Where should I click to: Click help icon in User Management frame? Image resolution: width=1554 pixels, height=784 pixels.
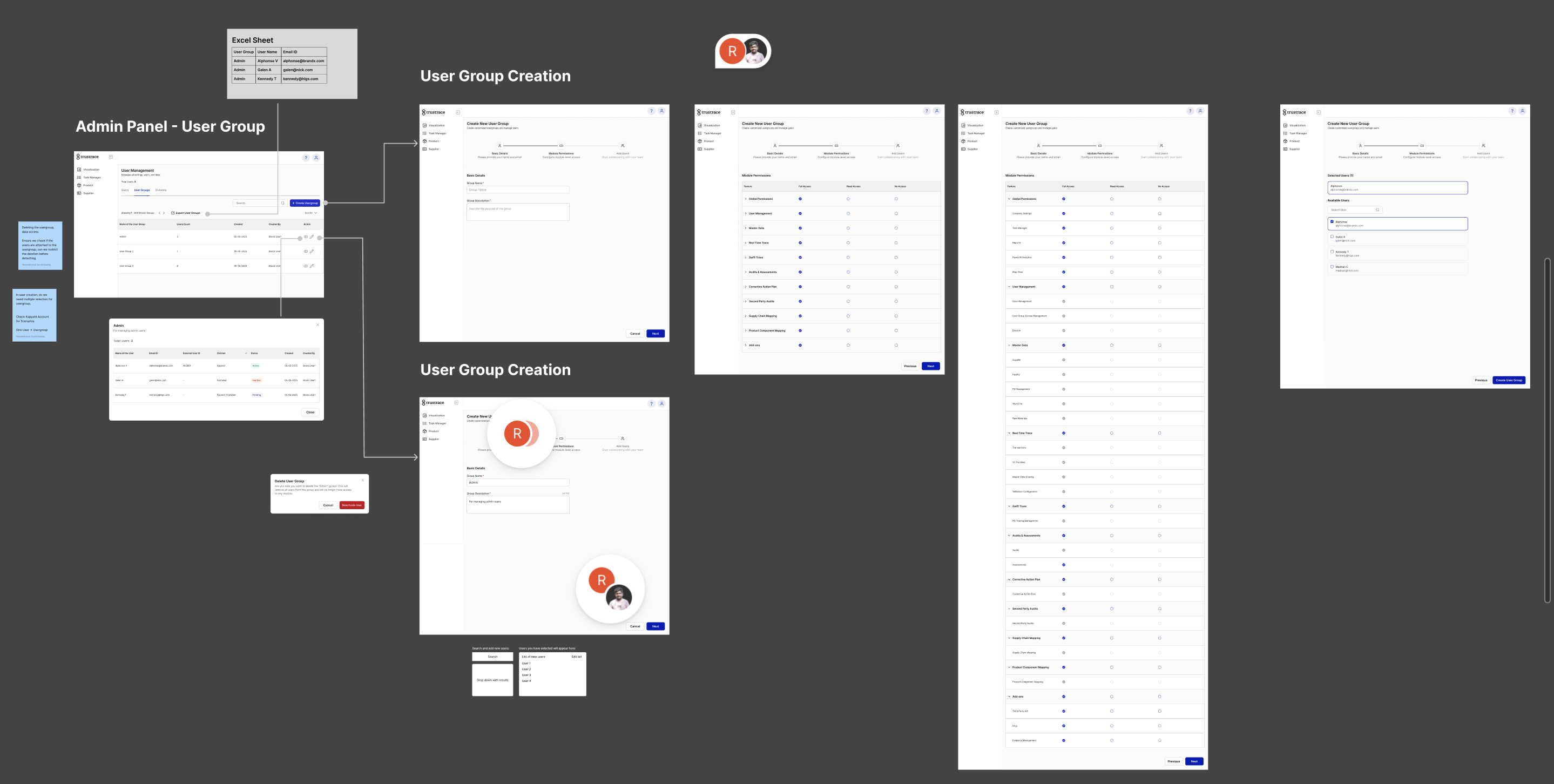coord(306,158)
